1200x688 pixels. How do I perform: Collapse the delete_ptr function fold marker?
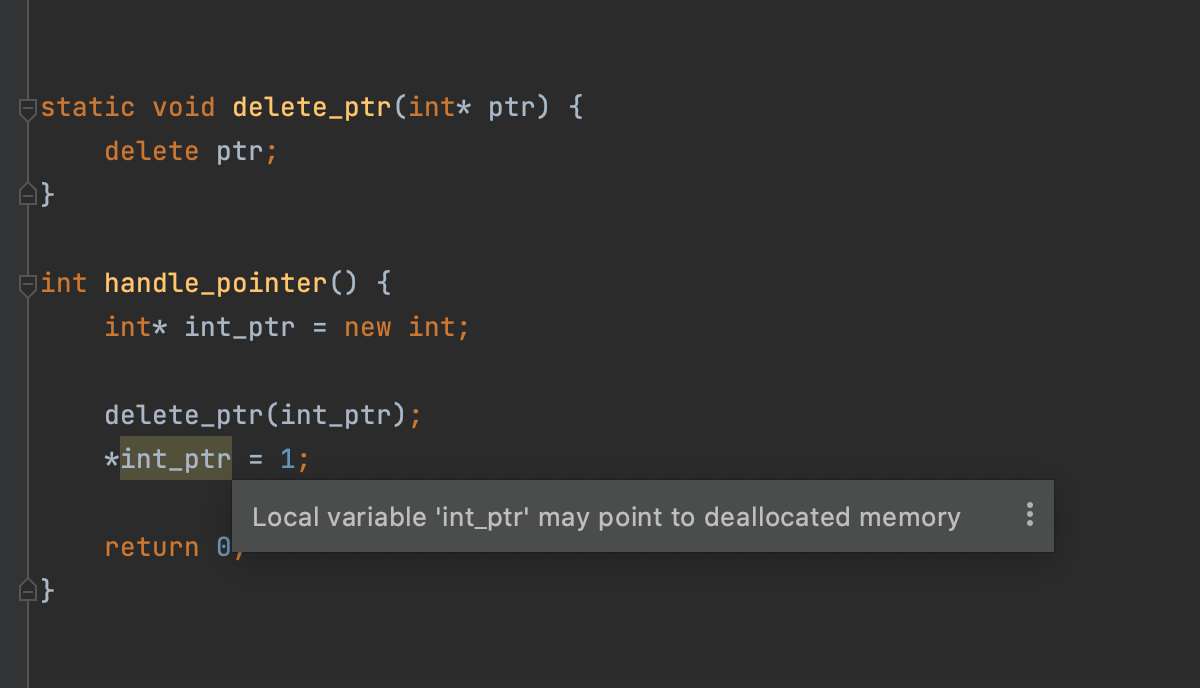tap(29, 108)
